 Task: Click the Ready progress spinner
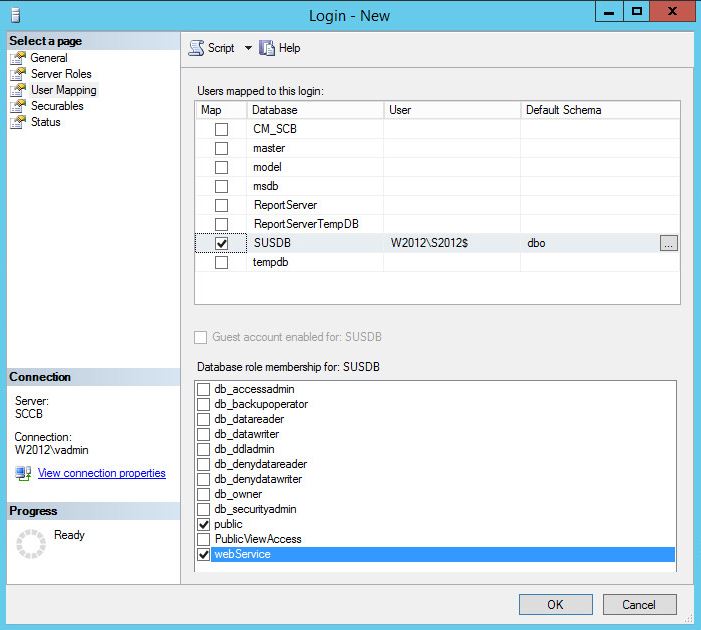[x=31, y=544]
